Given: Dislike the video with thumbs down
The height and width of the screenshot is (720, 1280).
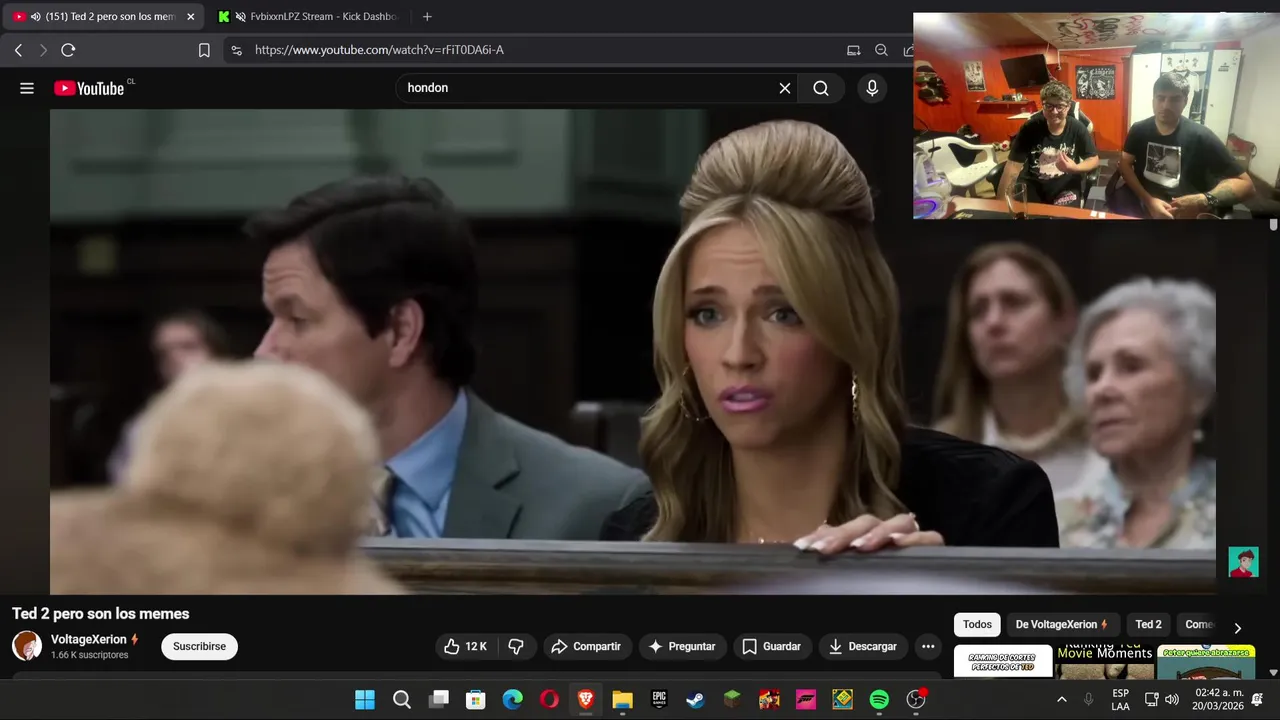Looking at the screenshot, I should [x=516, y=646].
